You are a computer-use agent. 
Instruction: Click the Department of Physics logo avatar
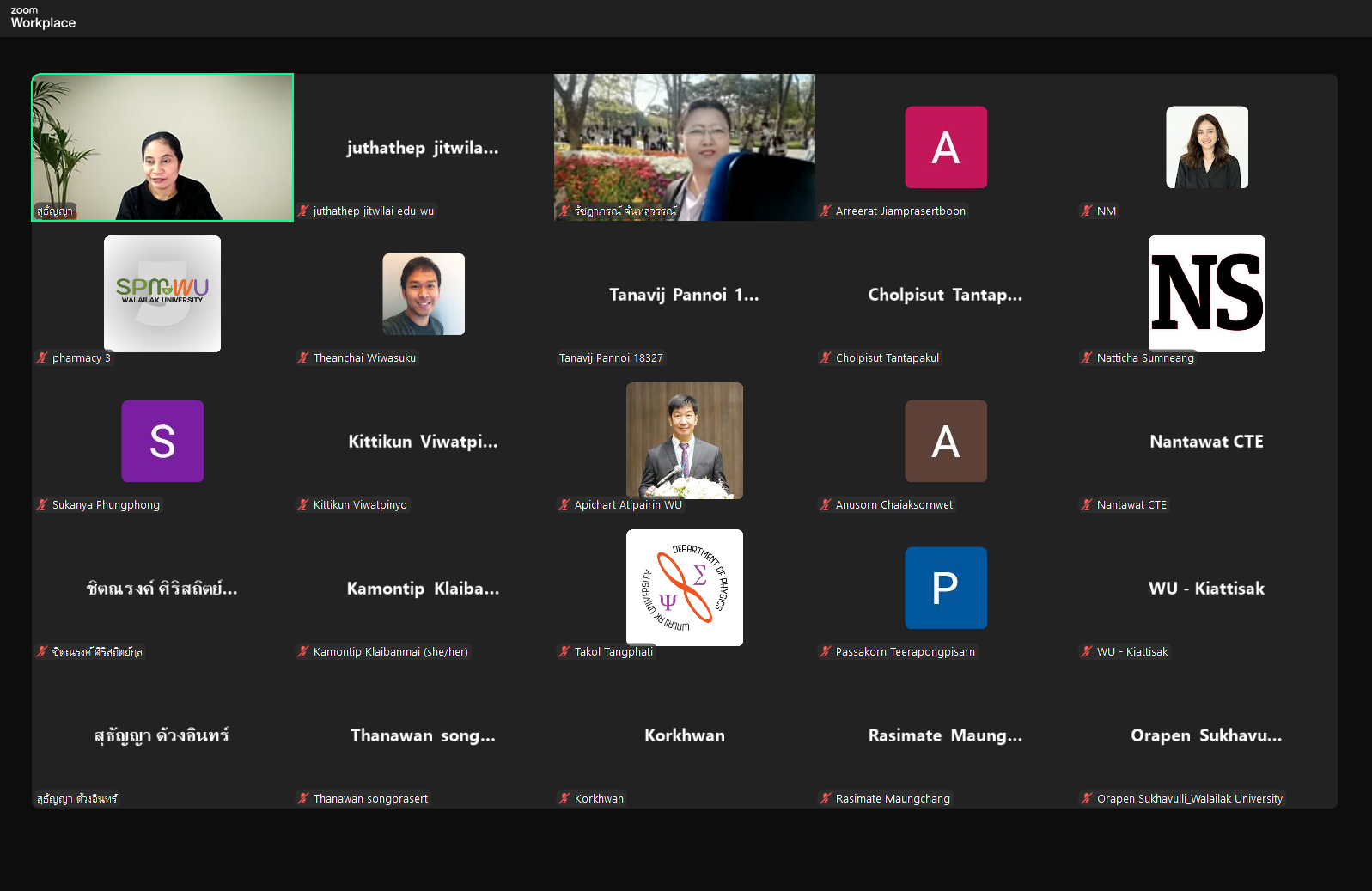pyautogui.click(x=684, y=587)
